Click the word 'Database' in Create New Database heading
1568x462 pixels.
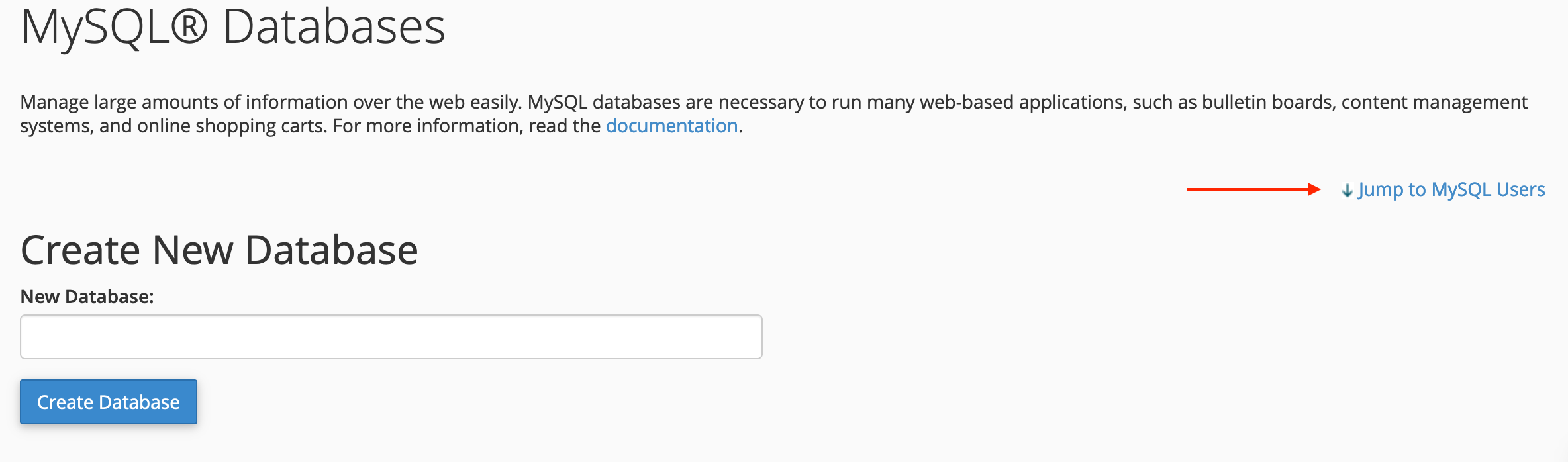pos(332,250)
